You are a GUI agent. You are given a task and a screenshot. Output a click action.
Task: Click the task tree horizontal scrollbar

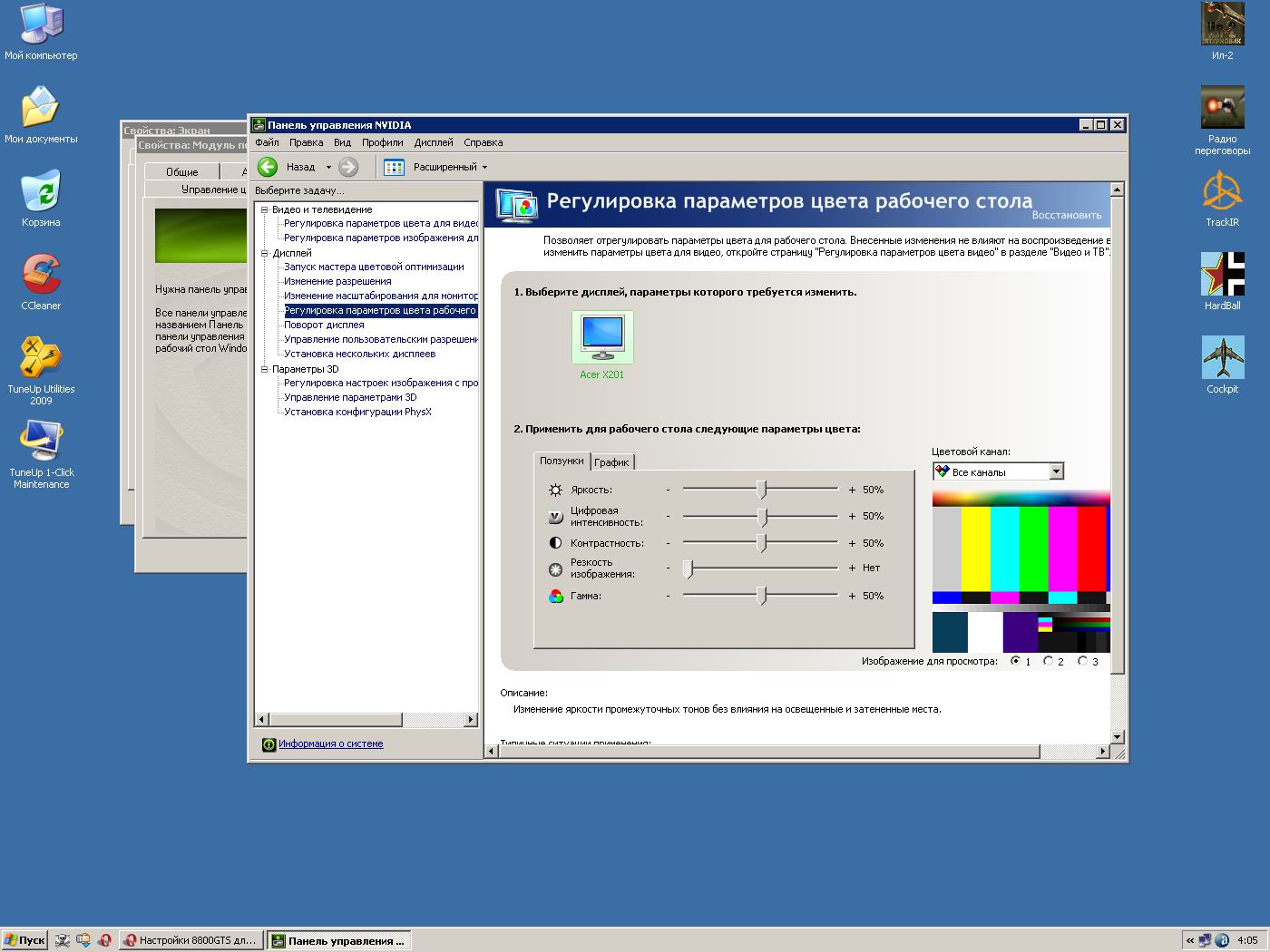tap(366, 720)
